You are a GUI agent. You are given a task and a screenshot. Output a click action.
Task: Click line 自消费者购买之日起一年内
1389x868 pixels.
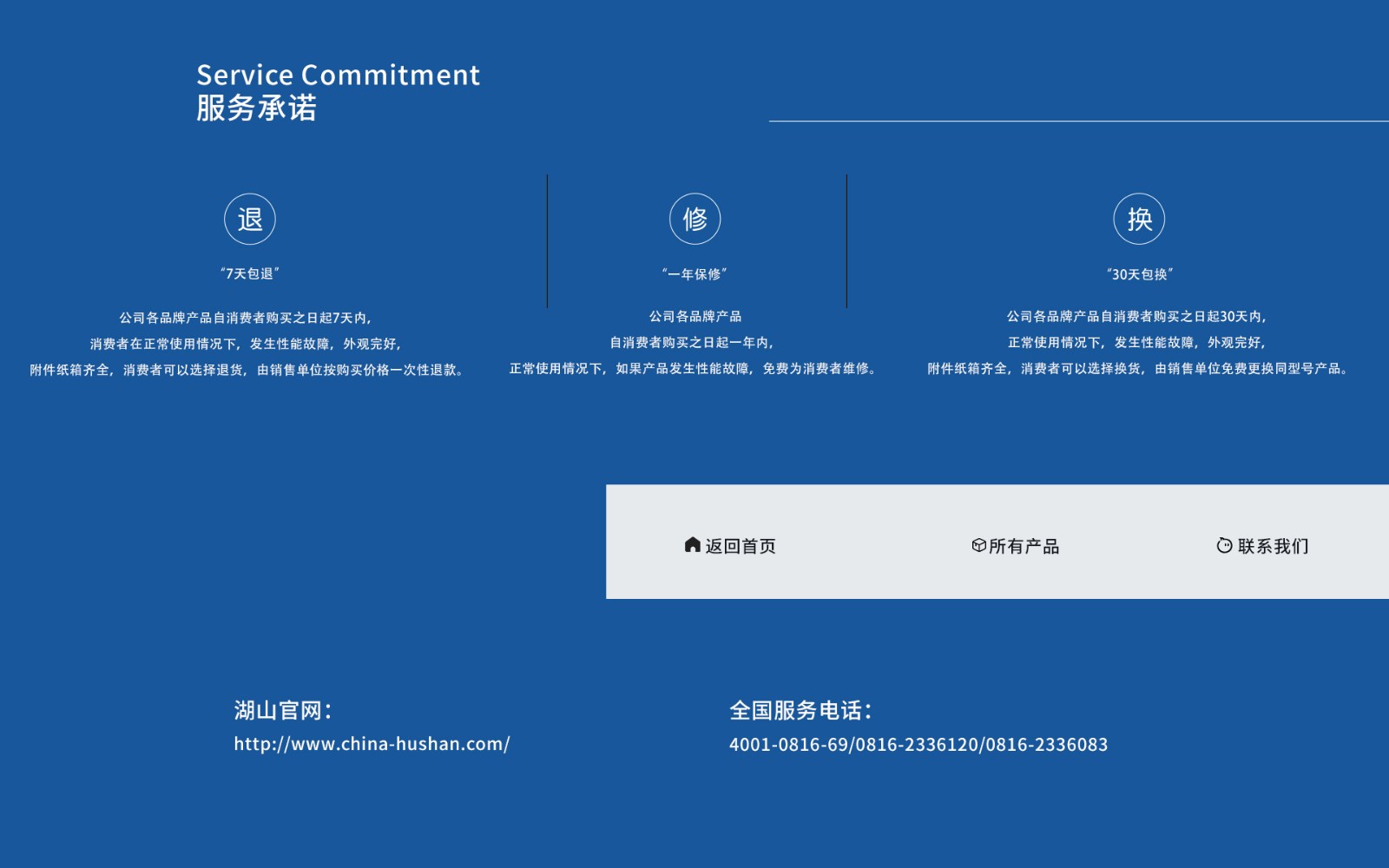coord(692,342)
